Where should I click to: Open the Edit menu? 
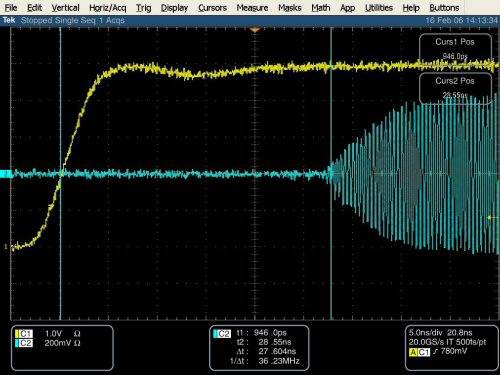pos(34,8)
